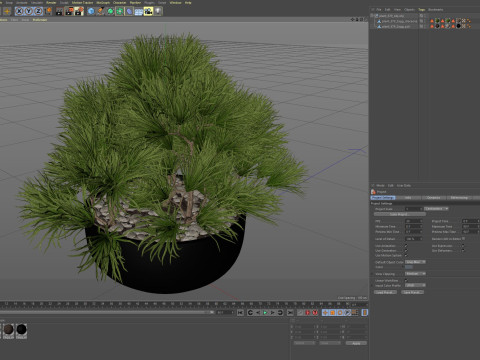Open the Character menu
Image resolution: width=480 pixels, height=360 pixels.
coord(119,2)
